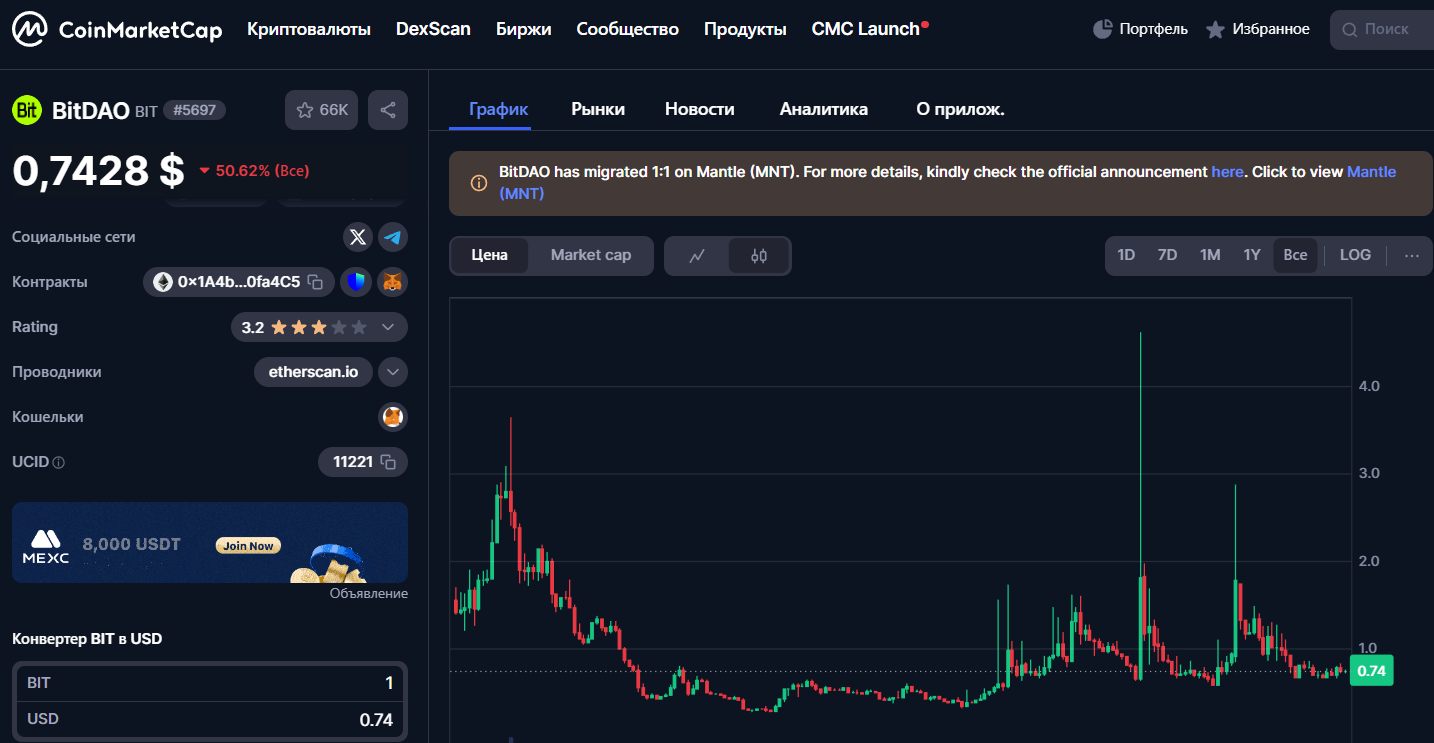The image size is (1434, 743).
Task: Open Избранное star icon in header
Action: 1215,30
